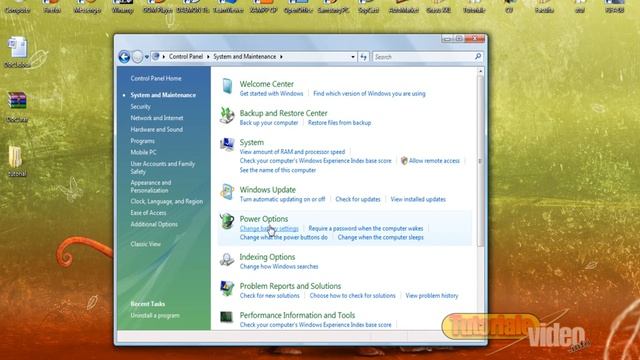The width and height of the screenshot is (640, 360).
Task: Click the Control Panel icon in address bar
Action: tap(156, 56)
